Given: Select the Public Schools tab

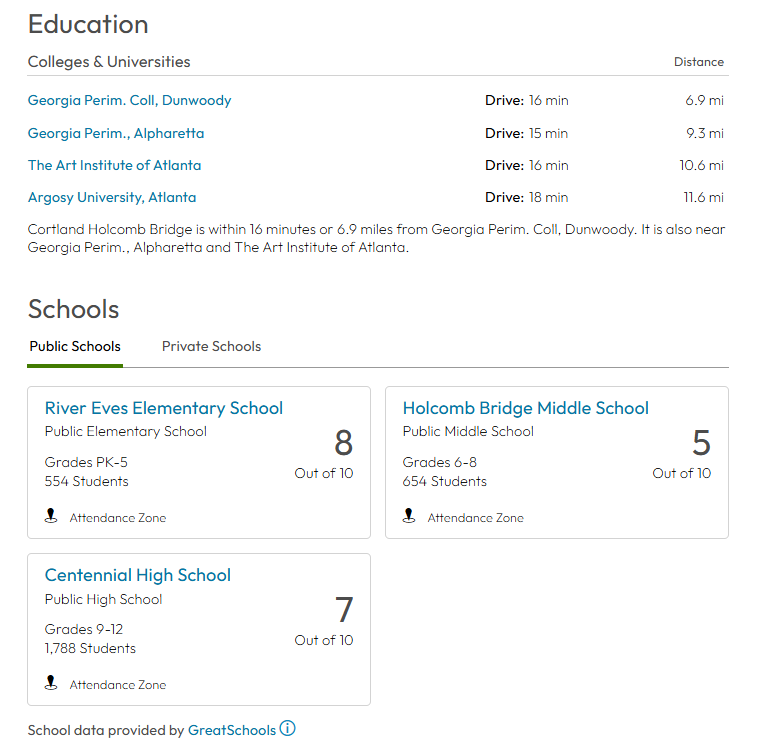Looking at the screenshot, I should [x=75, y=347].
